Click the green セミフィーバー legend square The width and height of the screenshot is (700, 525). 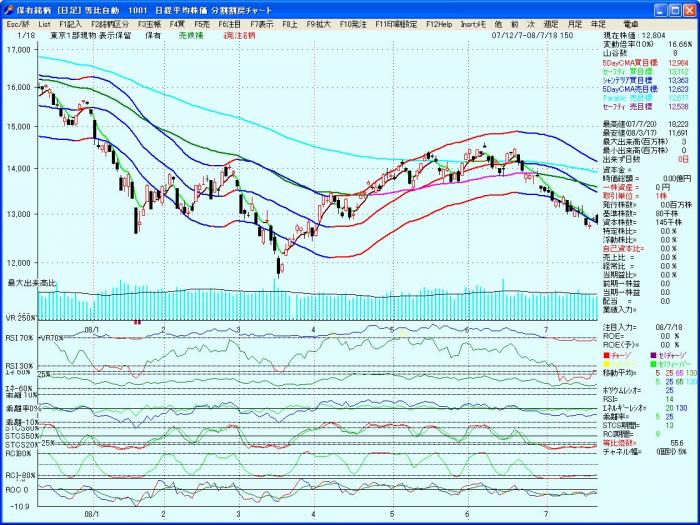click(654, 364)
